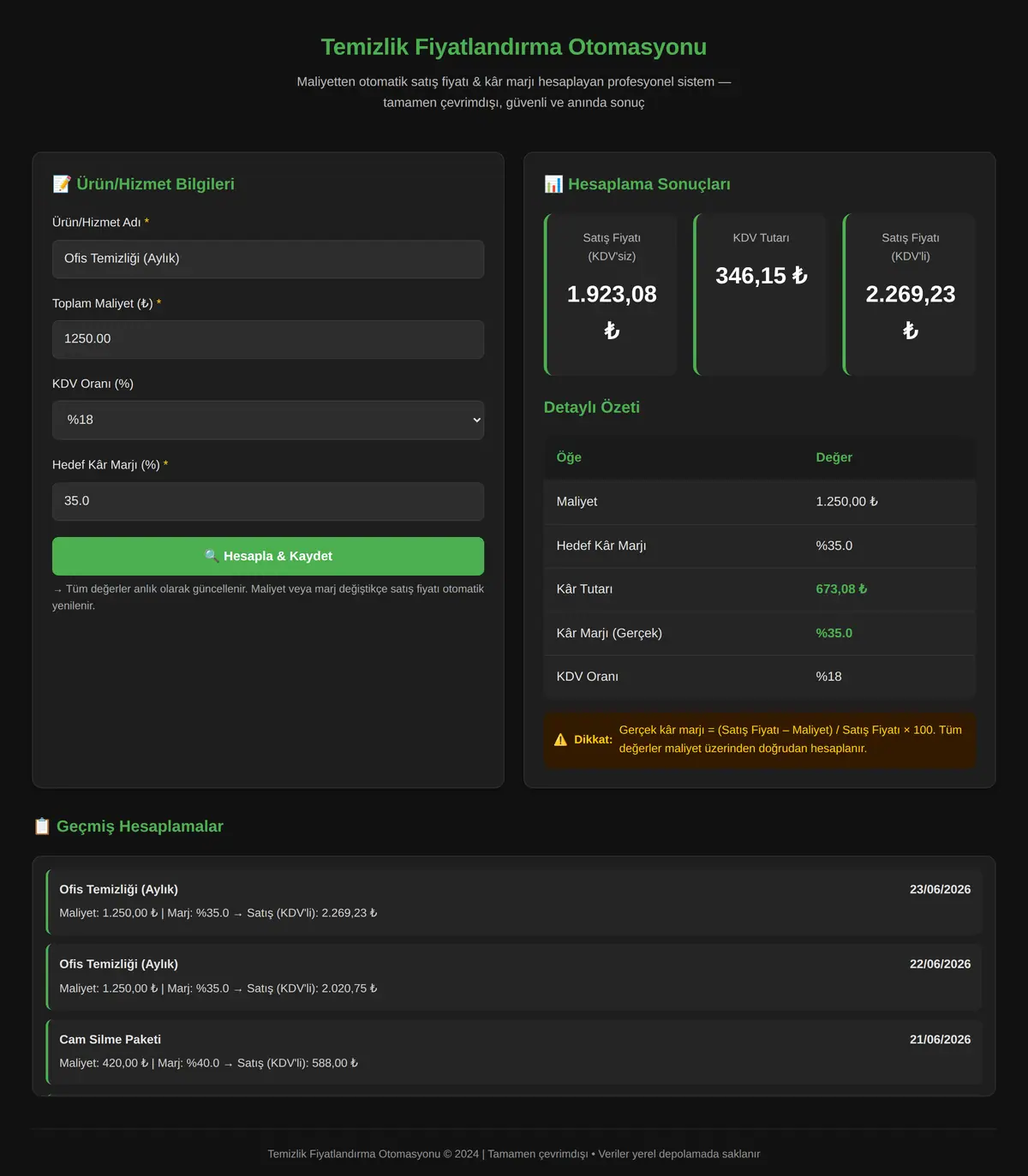Viewport: 1028px width, 1176px height.
Task: Click the Detaylı Özeti heading
Action: pyautogui.click(x=592, y=408)
